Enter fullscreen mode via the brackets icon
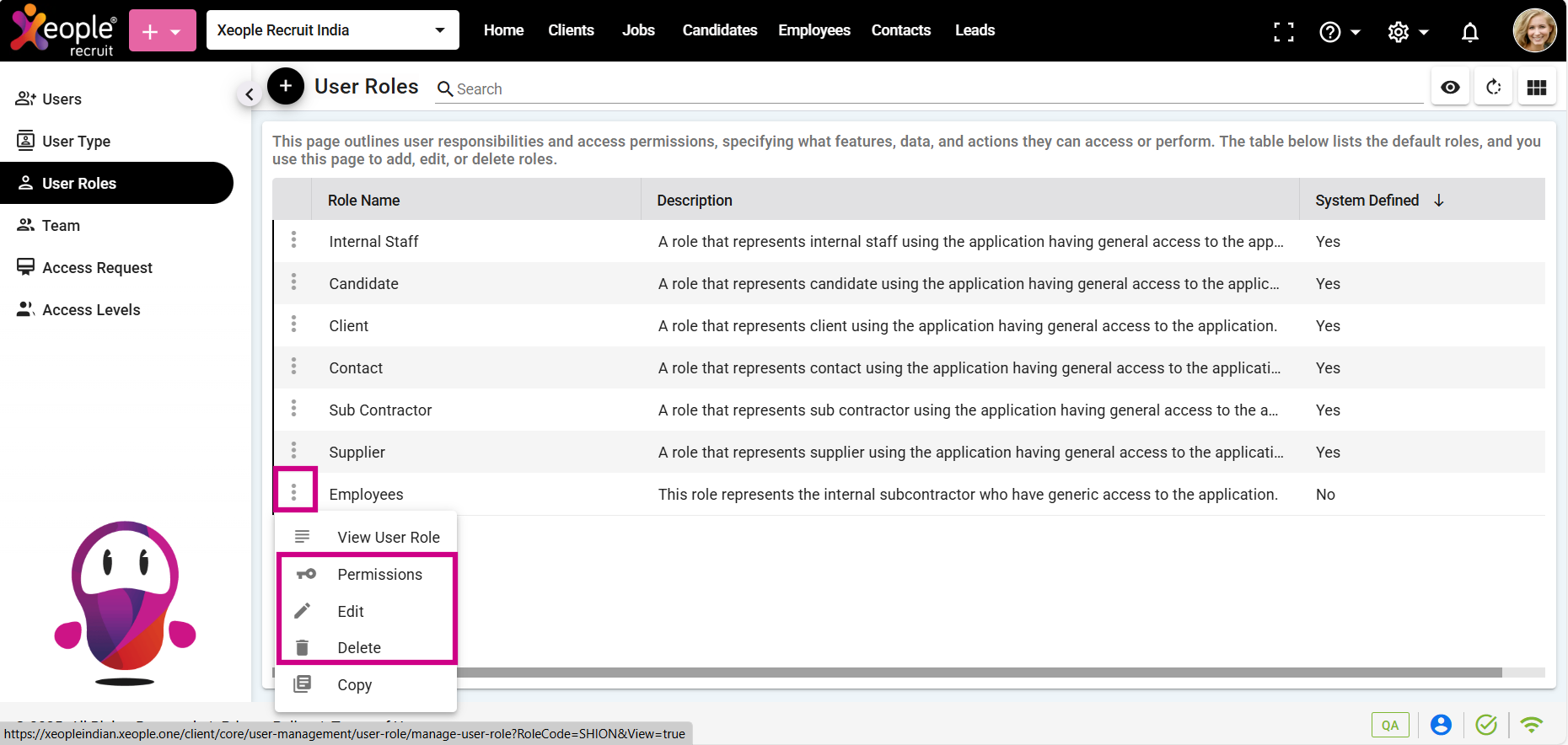The width and height of the screenshot is (1568, 745). click(x=1283, y=32)
